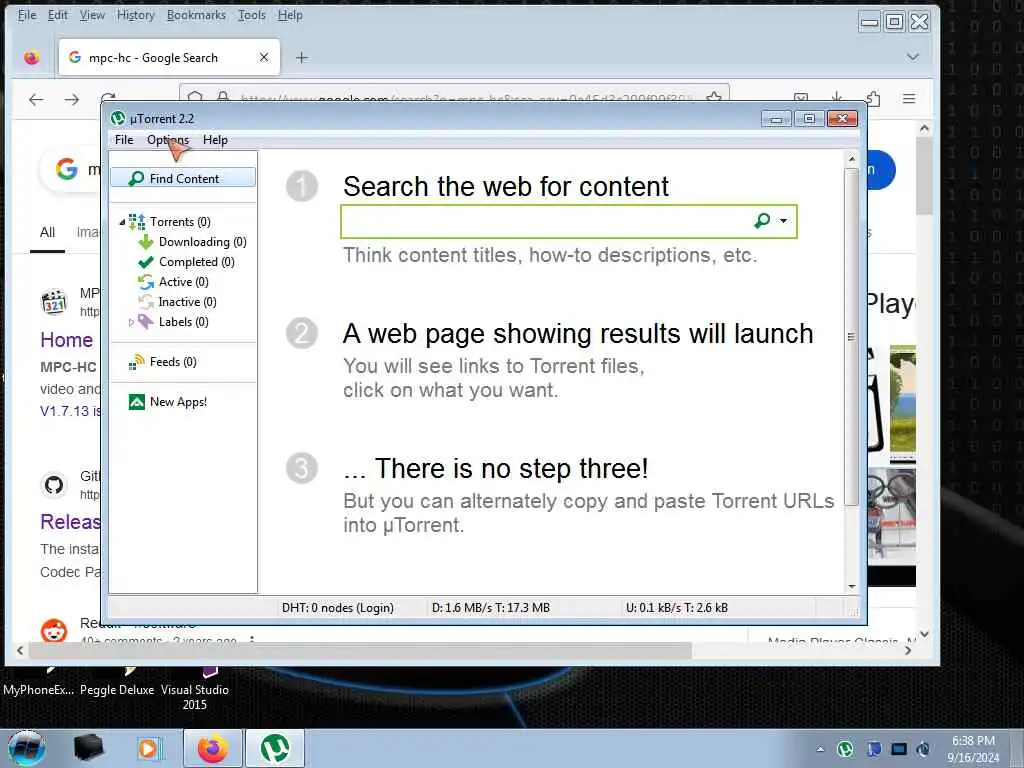Viewport: 1024px width, 768px height.
Task: Click the Active torrents icon
Action: click(x=146, y=281)
